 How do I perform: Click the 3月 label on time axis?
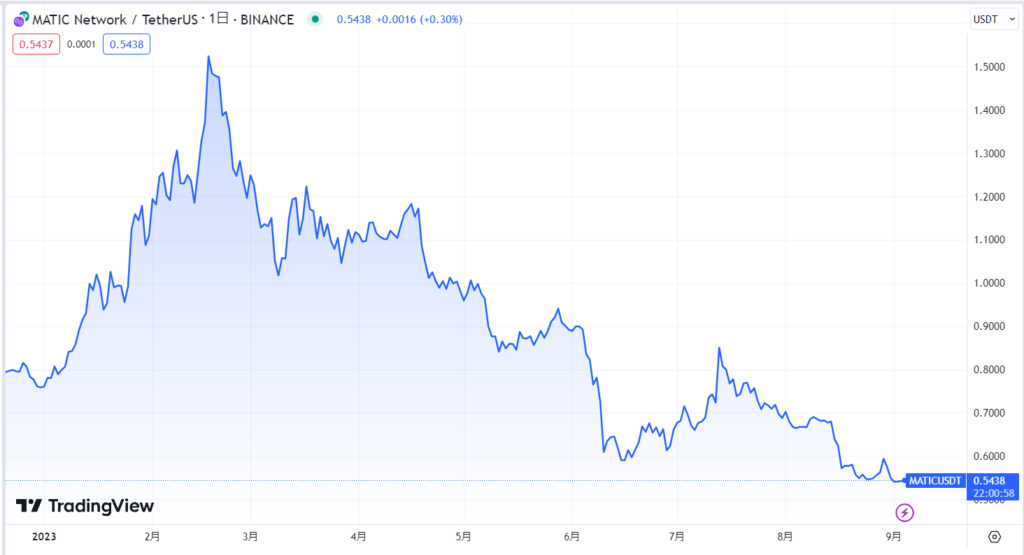[x=250, y=537]
